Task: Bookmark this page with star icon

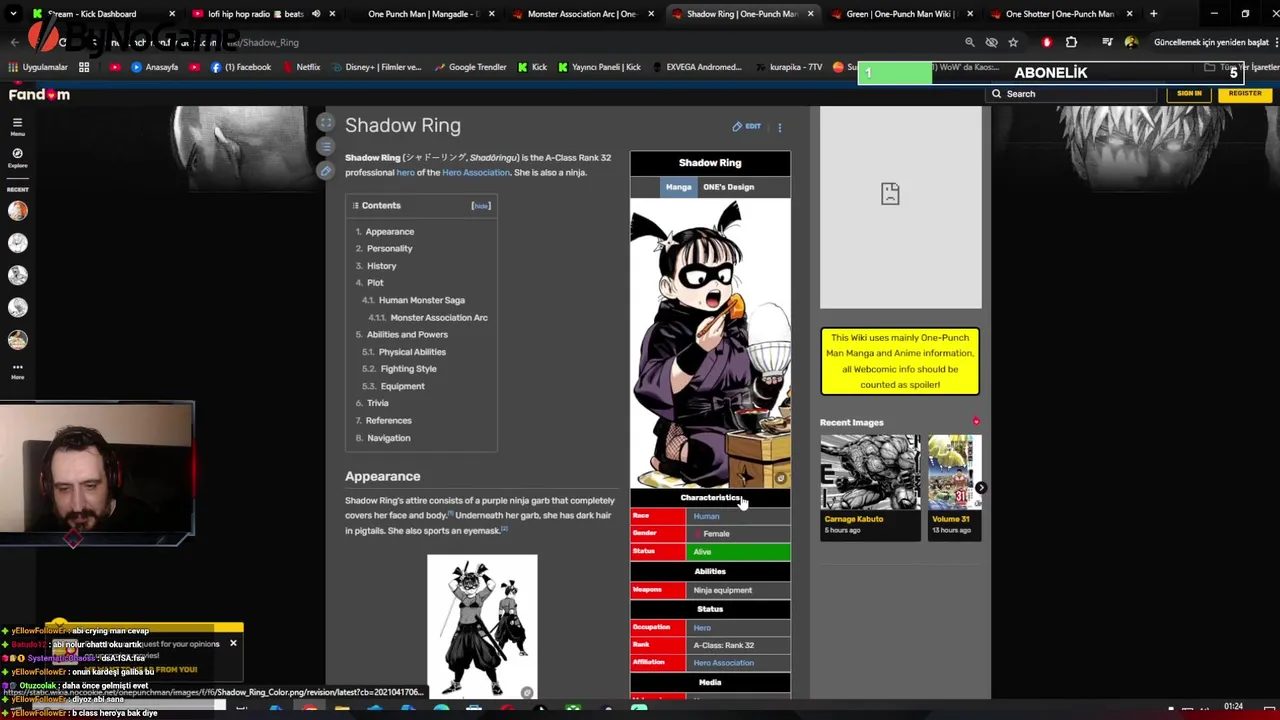Action: coord(1013,42)
